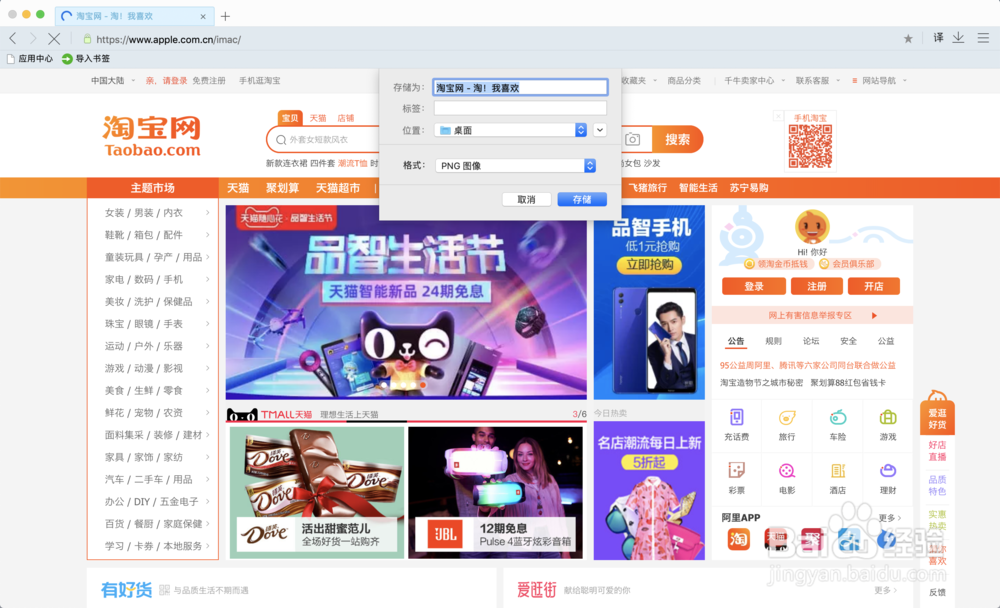Open 彩票 service icon

(x=737, y=478)
